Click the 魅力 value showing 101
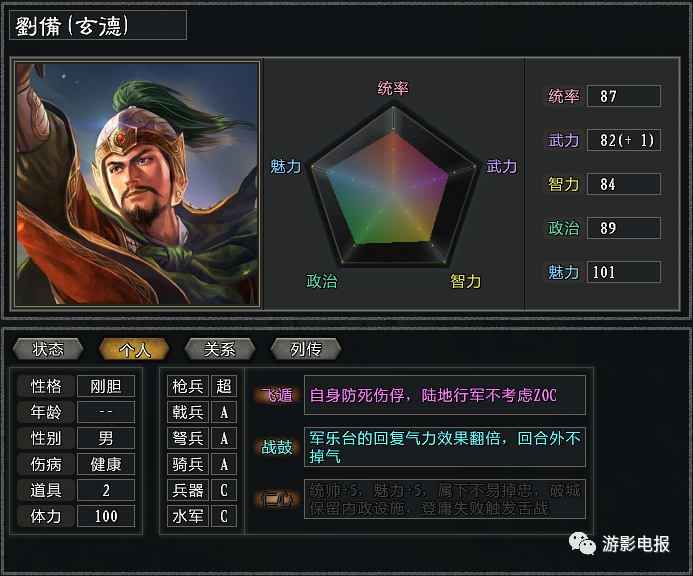693x576 pixels. (624, 272)
